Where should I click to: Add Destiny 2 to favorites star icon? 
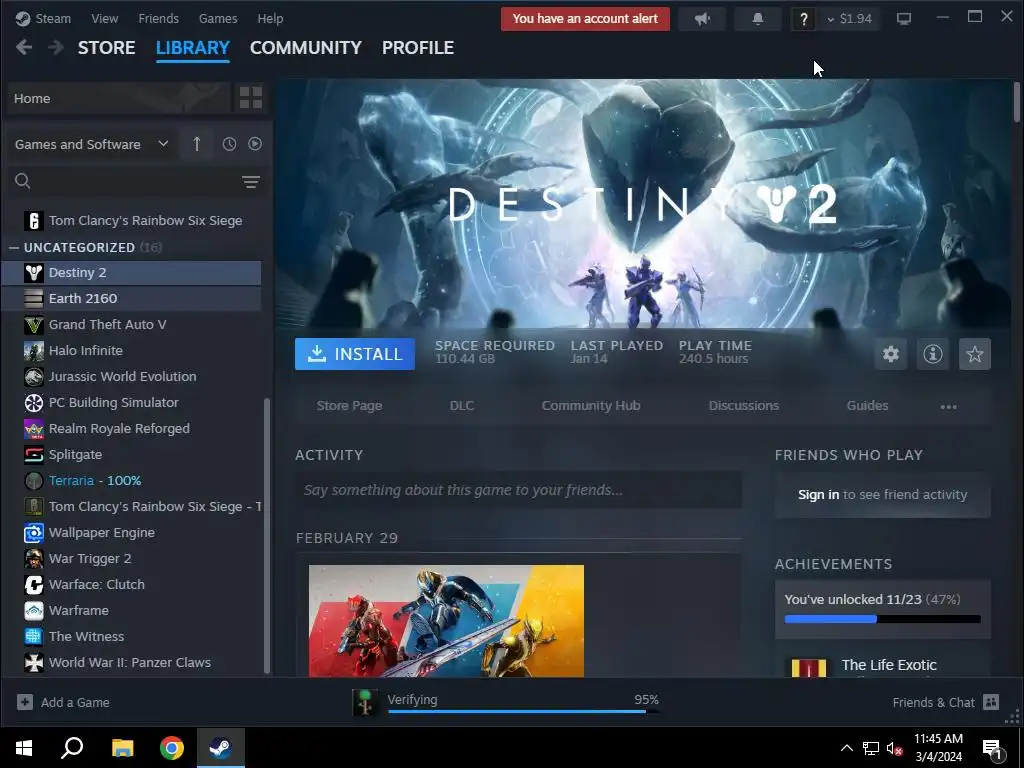coord(974,354)
